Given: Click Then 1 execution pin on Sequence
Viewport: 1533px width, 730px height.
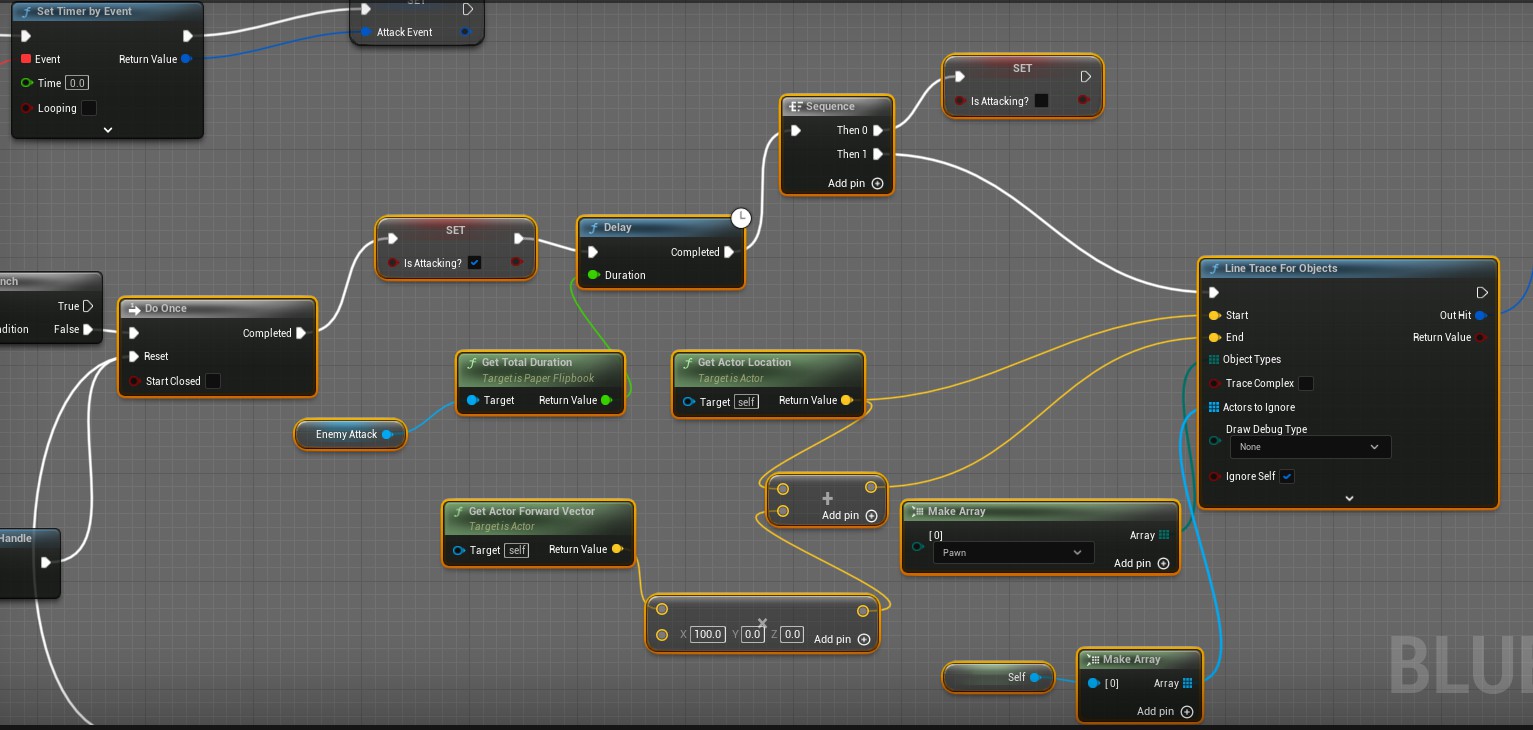Looking at the screenshot, I should click(878, 154).
